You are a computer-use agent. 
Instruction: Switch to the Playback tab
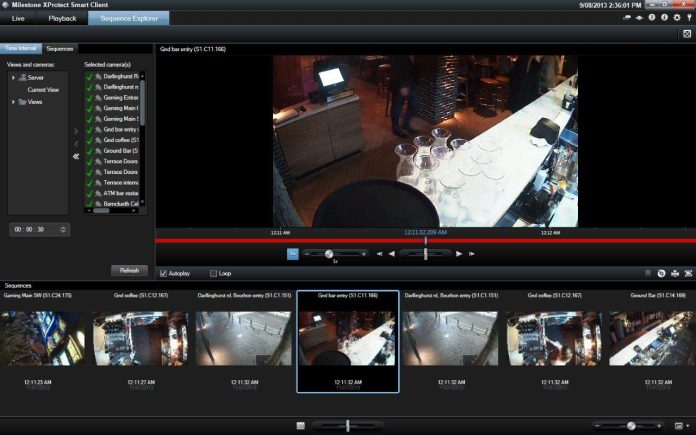tap(62, 18)
